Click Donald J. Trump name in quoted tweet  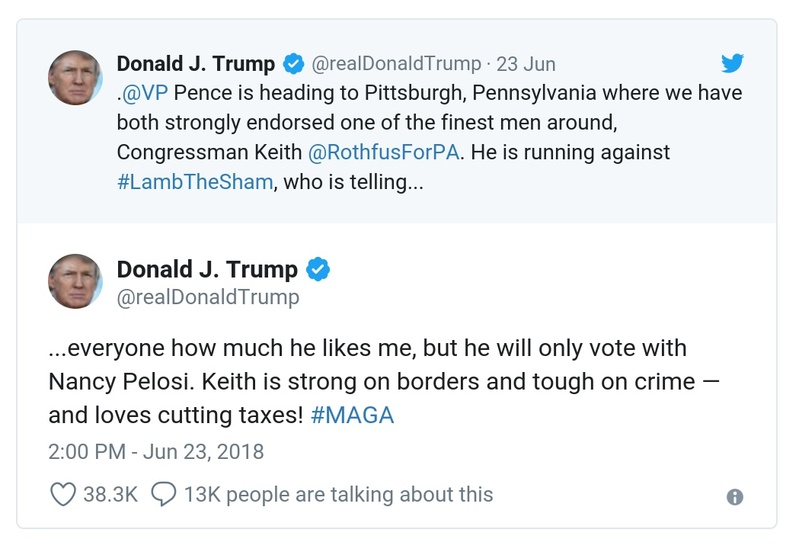[x=196, y=64]
